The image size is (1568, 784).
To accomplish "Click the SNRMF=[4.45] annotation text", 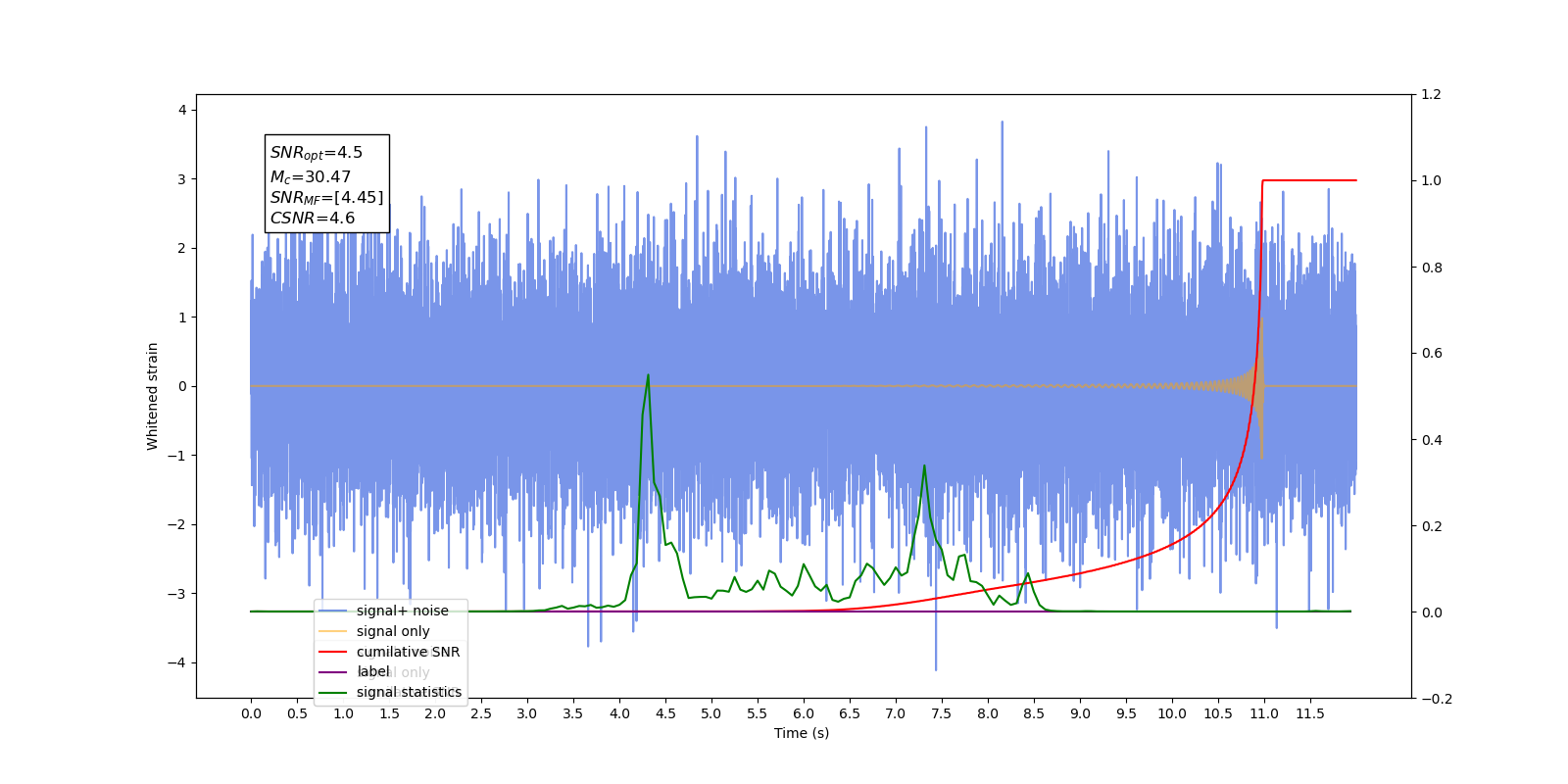I will (x=327, y=198).
